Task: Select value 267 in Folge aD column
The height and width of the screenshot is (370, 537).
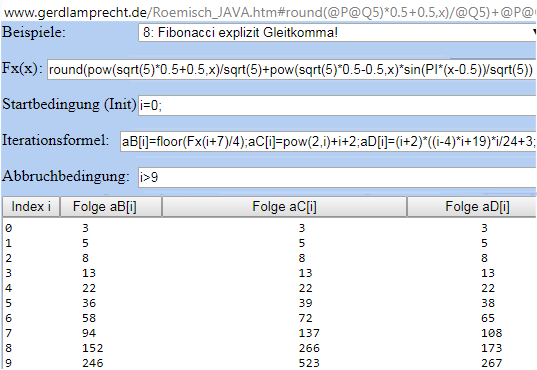Action: click(491, 363)
